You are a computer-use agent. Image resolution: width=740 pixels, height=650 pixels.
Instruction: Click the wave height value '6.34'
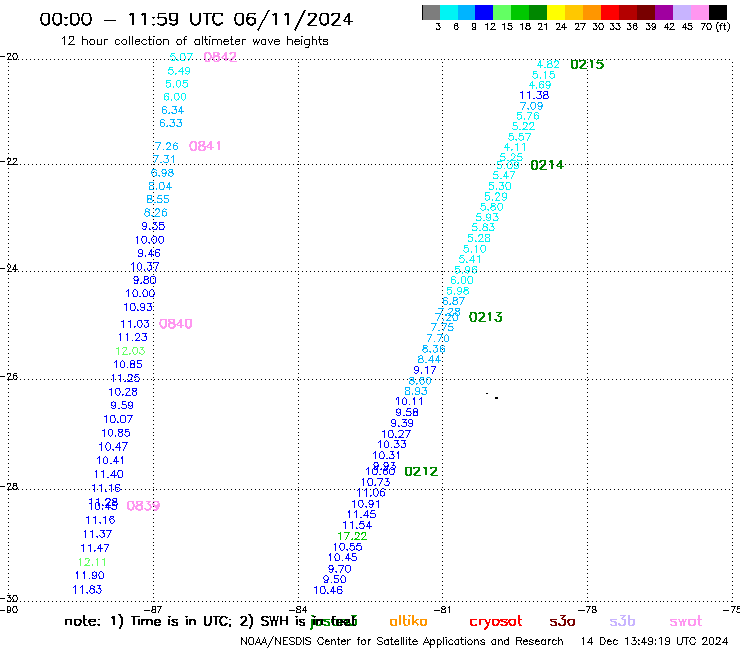tap(173, 110)
